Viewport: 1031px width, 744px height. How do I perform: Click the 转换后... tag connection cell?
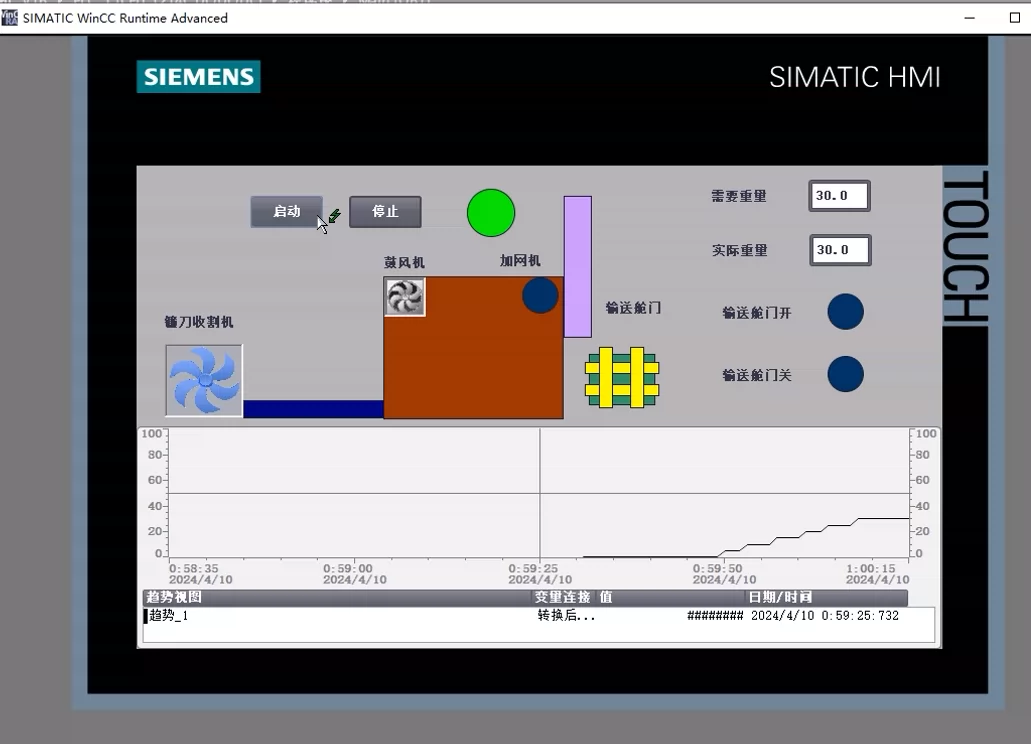click(566, 616)
